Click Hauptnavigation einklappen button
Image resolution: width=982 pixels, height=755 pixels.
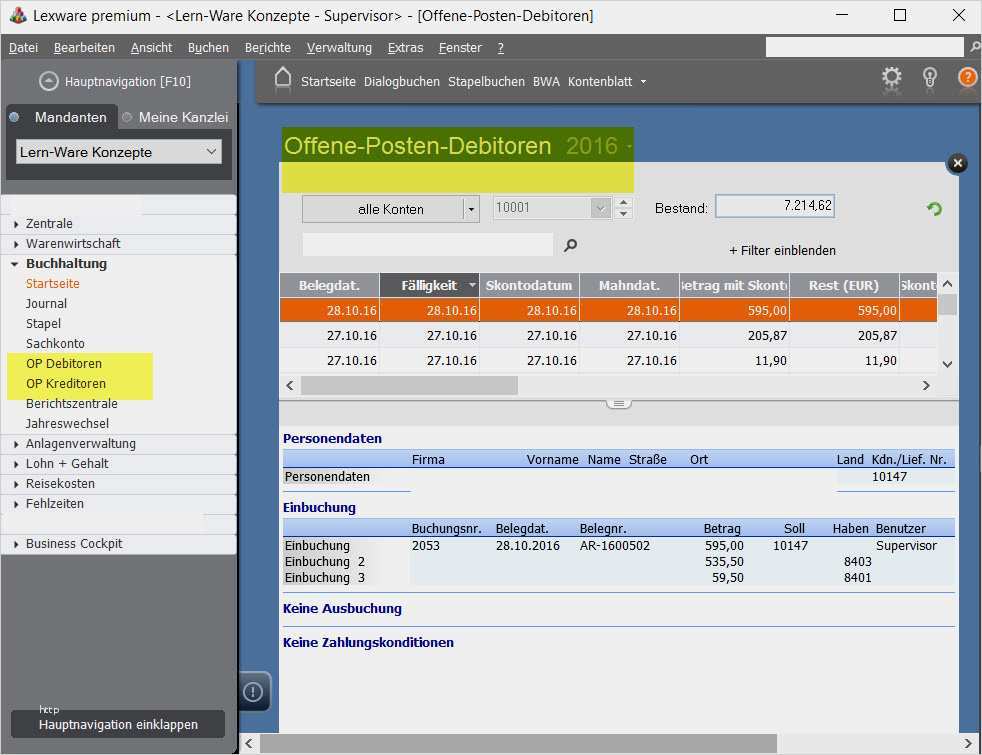click(x=118, y=724)
